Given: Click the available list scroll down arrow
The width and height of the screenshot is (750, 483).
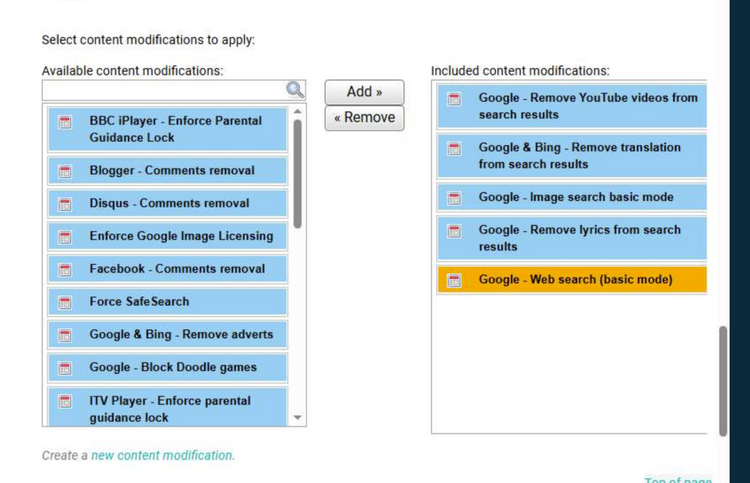Looking at the screenshot, I should coord(298,417).
